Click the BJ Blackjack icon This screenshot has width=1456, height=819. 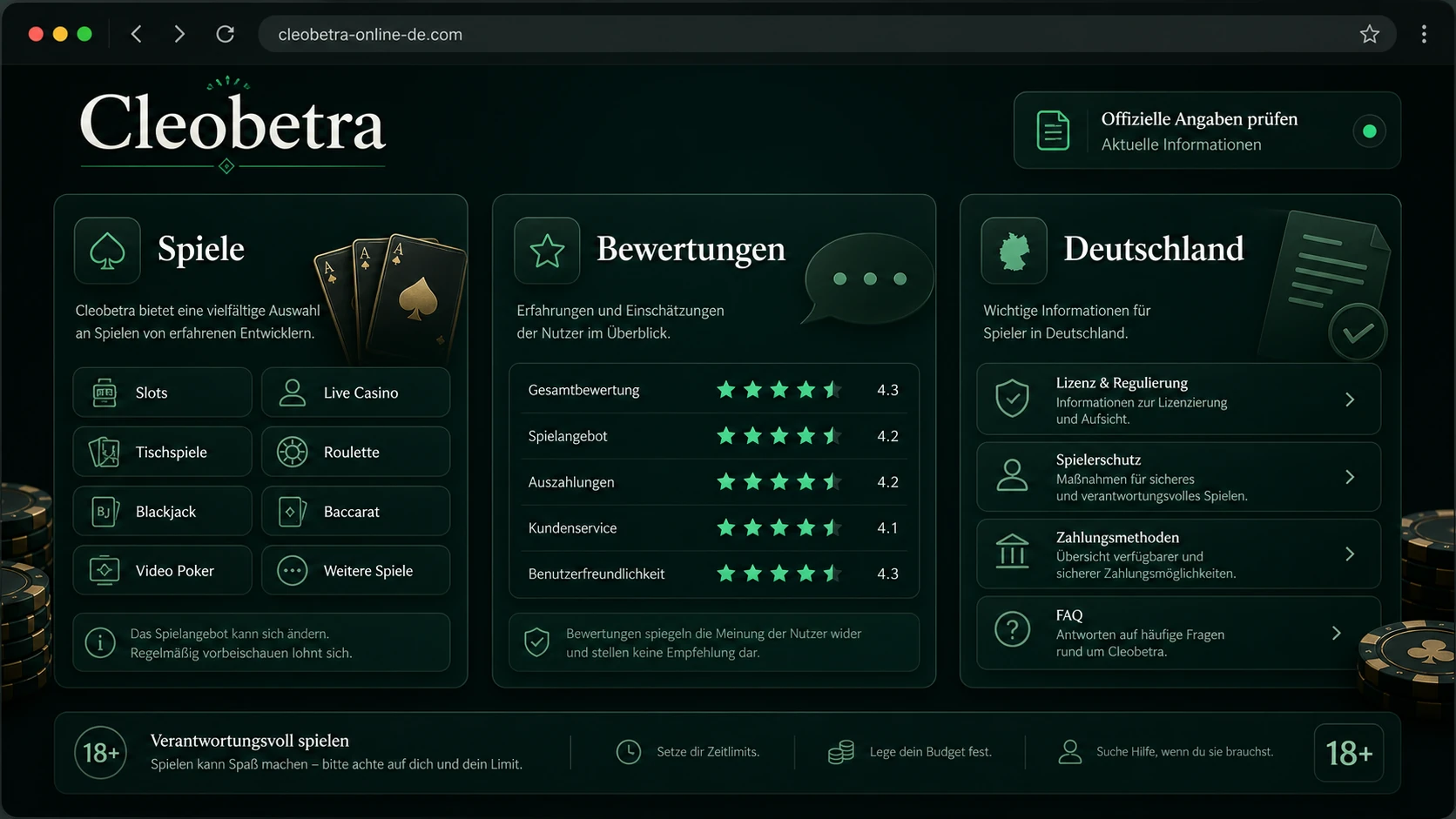pyautogui.click(x=104, y=511)
